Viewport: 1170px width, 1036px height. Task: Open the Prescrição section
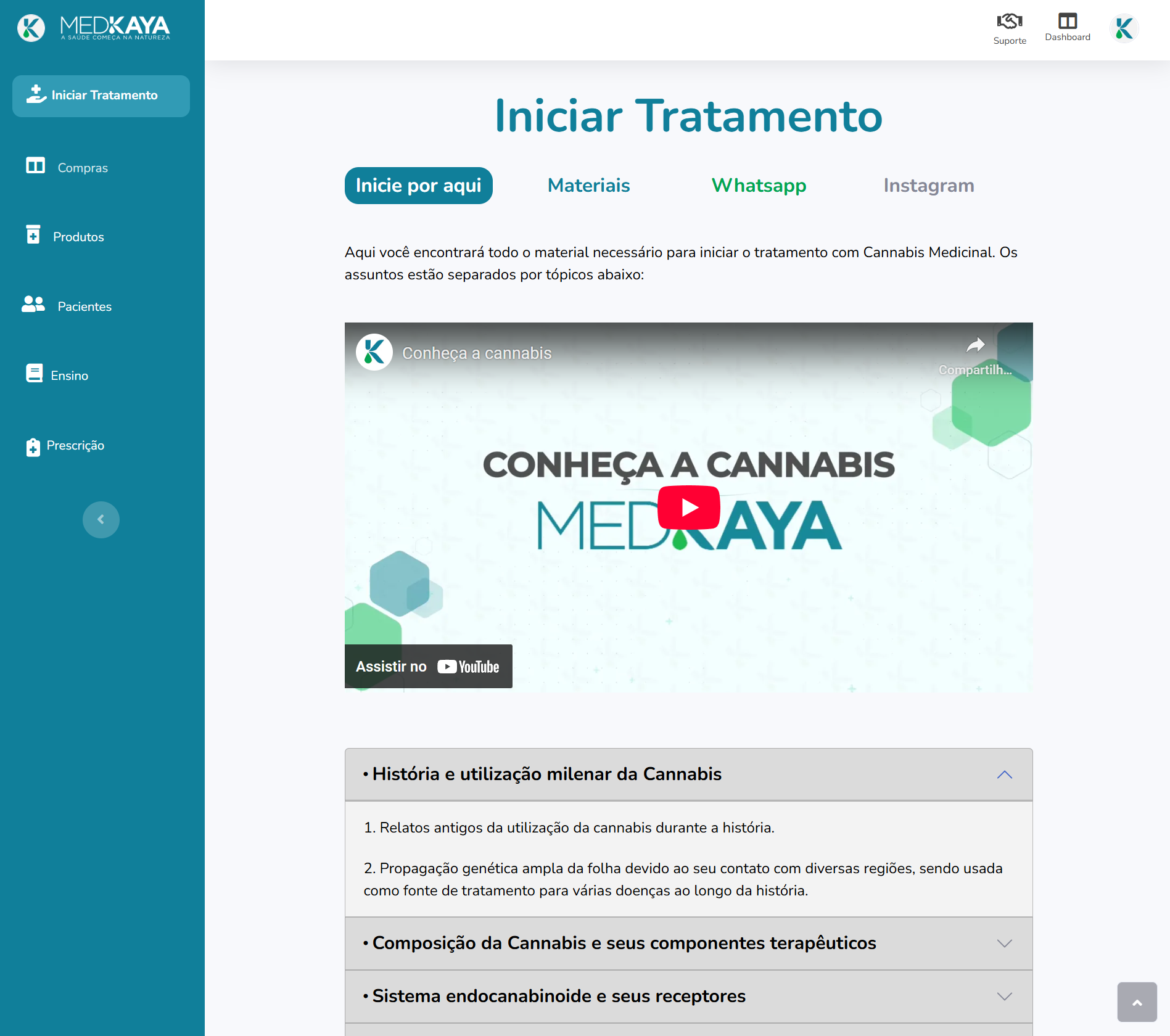[x=75, y=445]
